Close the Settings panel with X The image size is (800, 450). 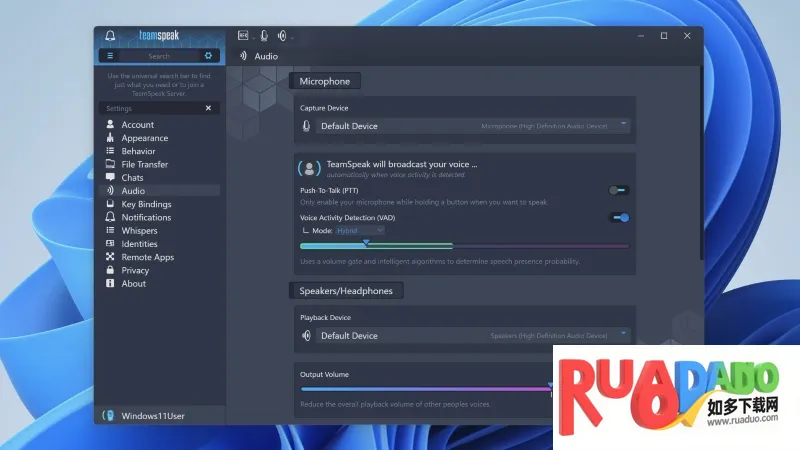click(208, 108)
